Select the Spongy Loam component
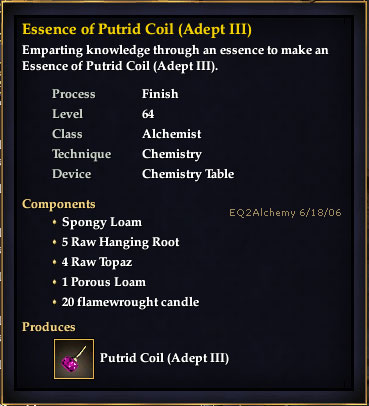Viewport: 369px width, 406px height. (x=102, y=222)
